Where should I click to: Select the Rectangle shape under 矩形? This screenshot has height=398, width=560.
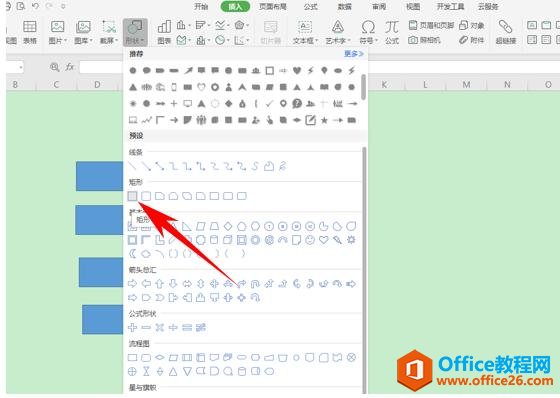click(x=132, y=196)
